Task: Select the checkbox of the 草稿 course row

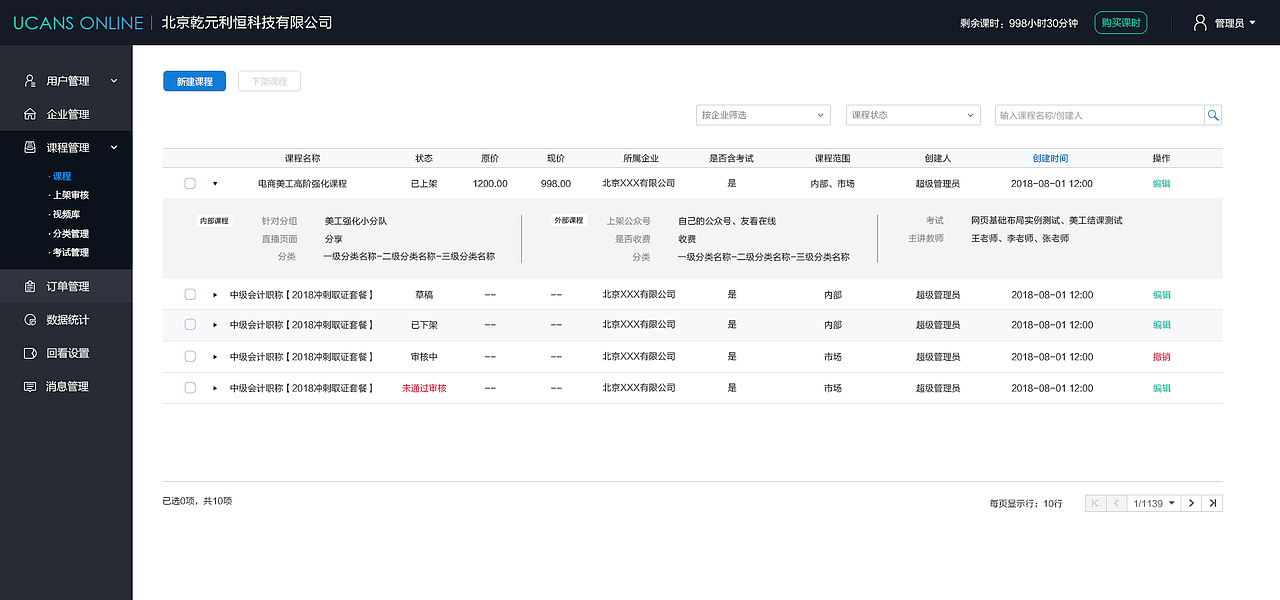Action: [x=189, y=294]
